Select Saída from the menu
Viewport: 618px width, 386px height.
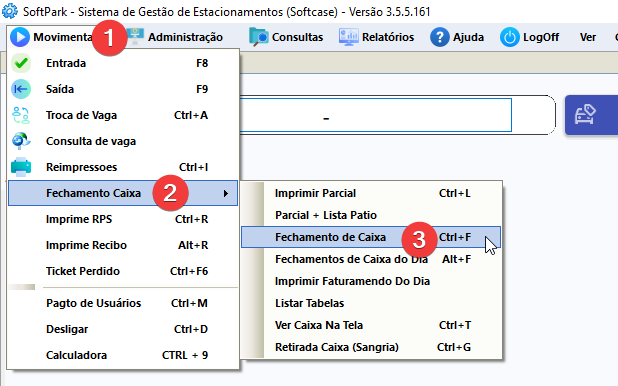pos(123,89)
